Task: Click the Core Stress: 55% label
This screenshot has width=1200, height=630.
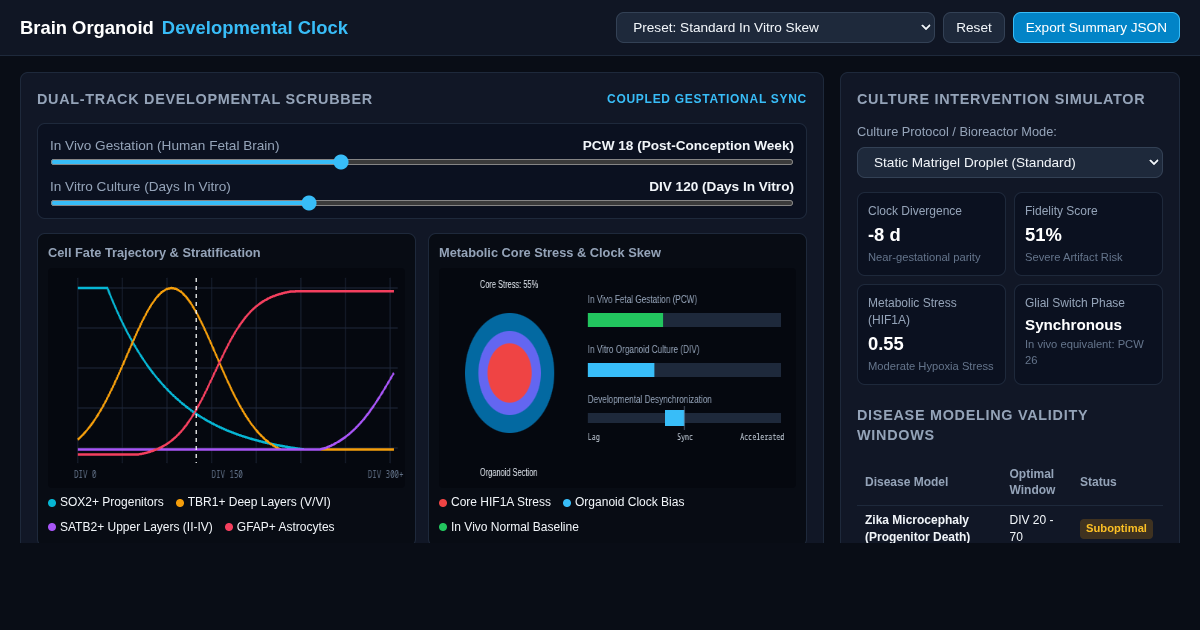Action: (x=509, y=285)
